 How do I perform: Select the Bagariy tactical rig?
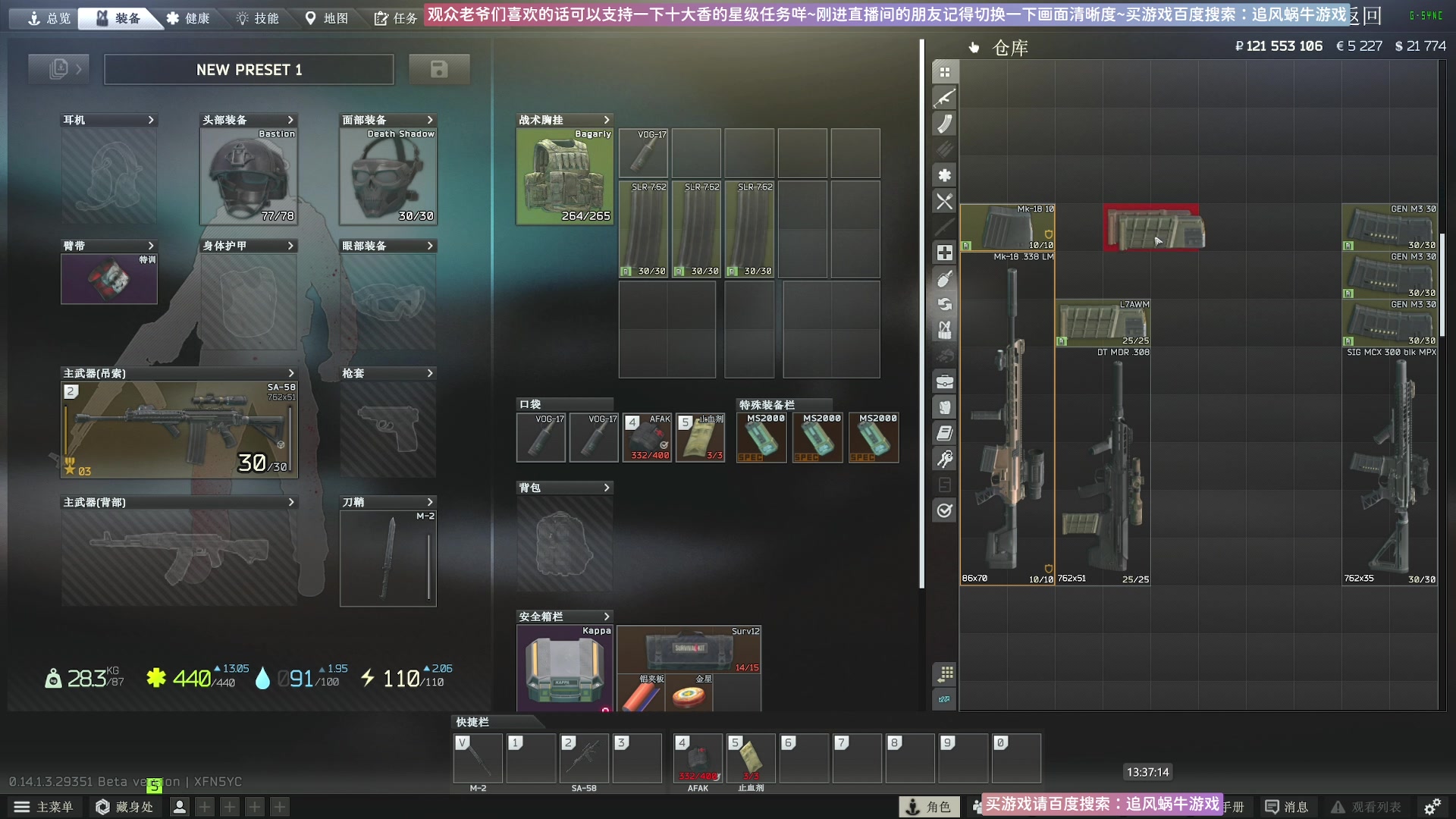(565, 177)
